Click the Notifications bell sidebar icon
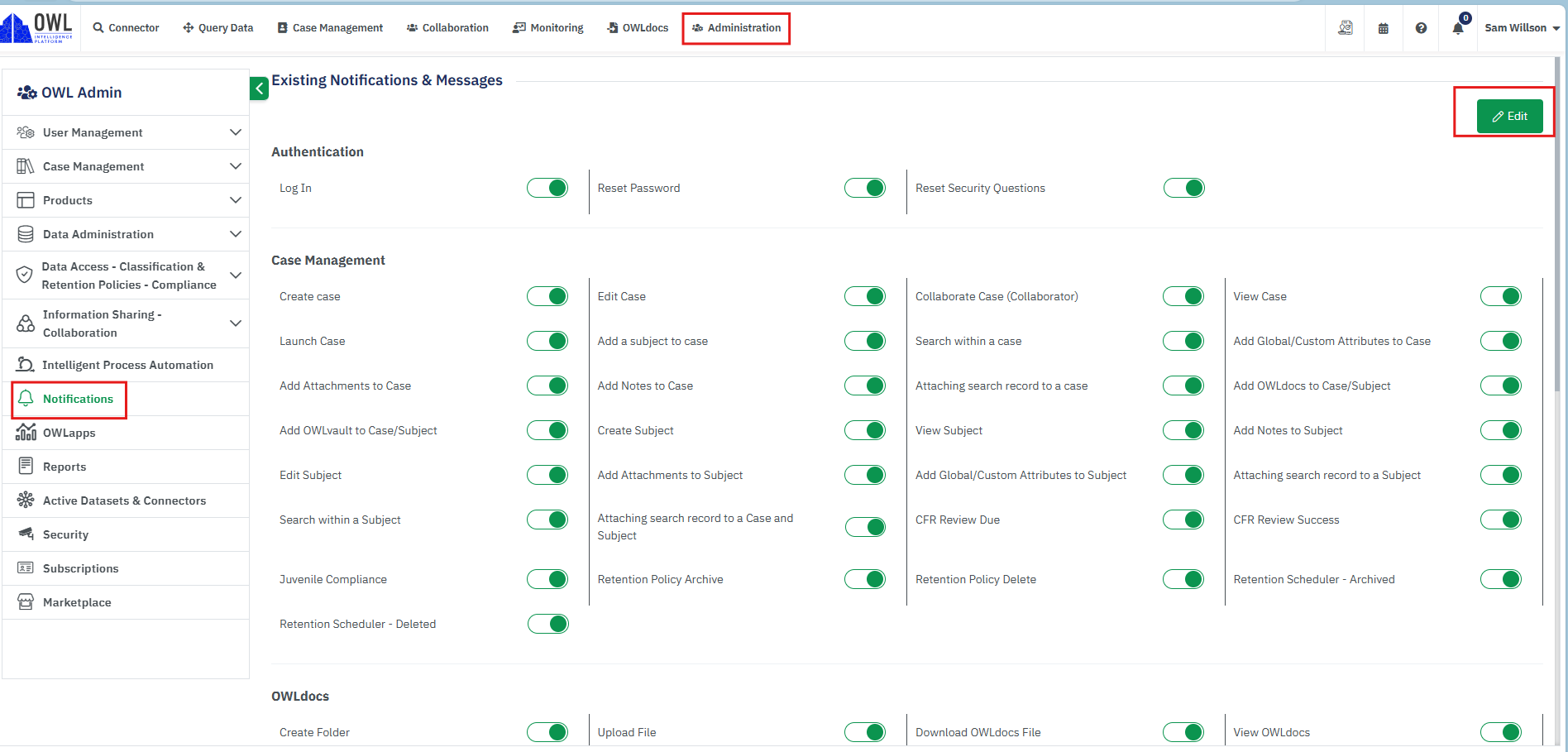This screenshot has height=752, width=1568. [26, 399]
